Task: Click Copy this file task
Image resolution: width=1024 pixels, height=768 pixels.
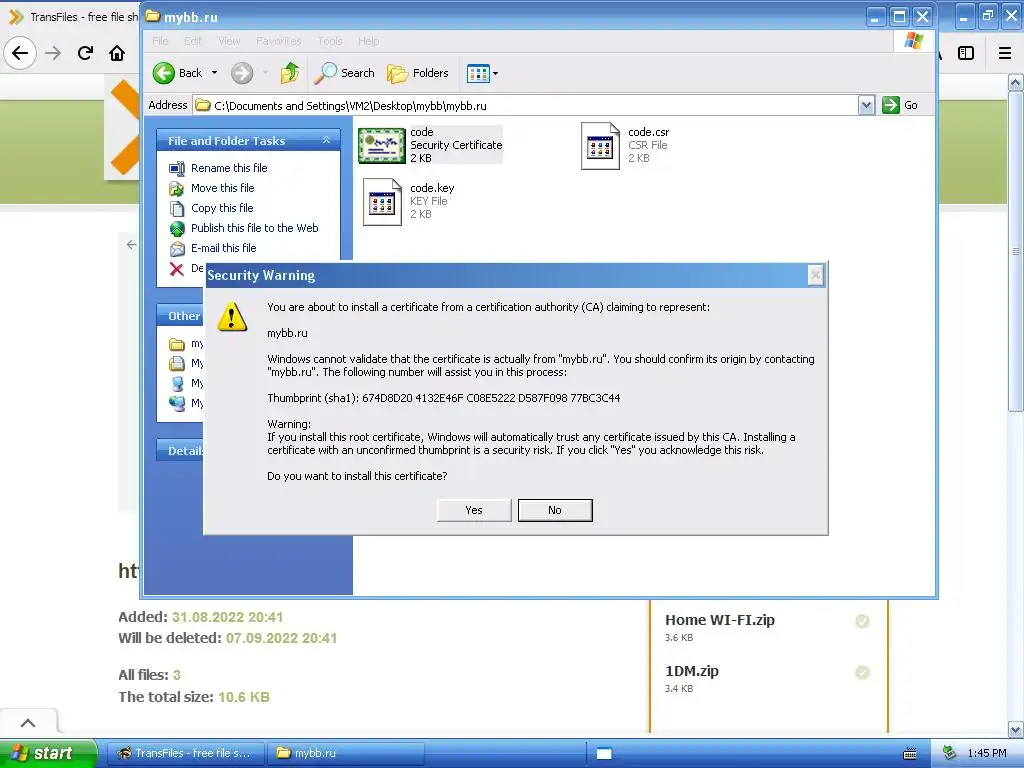Action: click(221, 208)
